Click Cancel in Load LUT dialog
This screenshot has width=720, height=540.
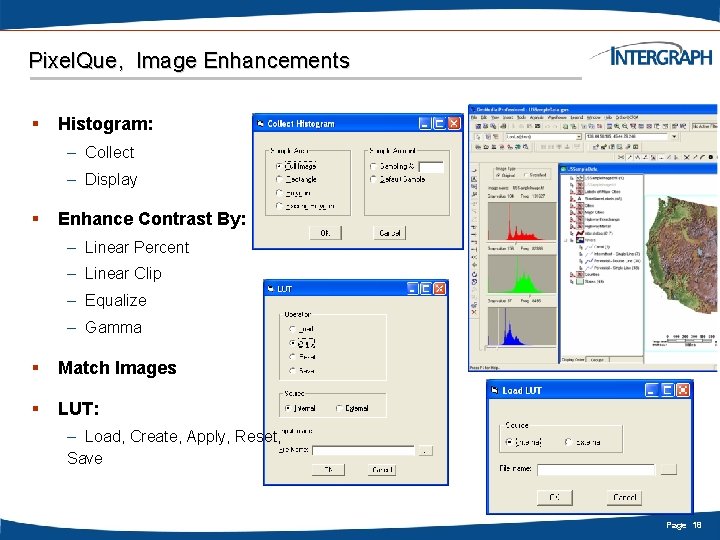click(624, 497)
